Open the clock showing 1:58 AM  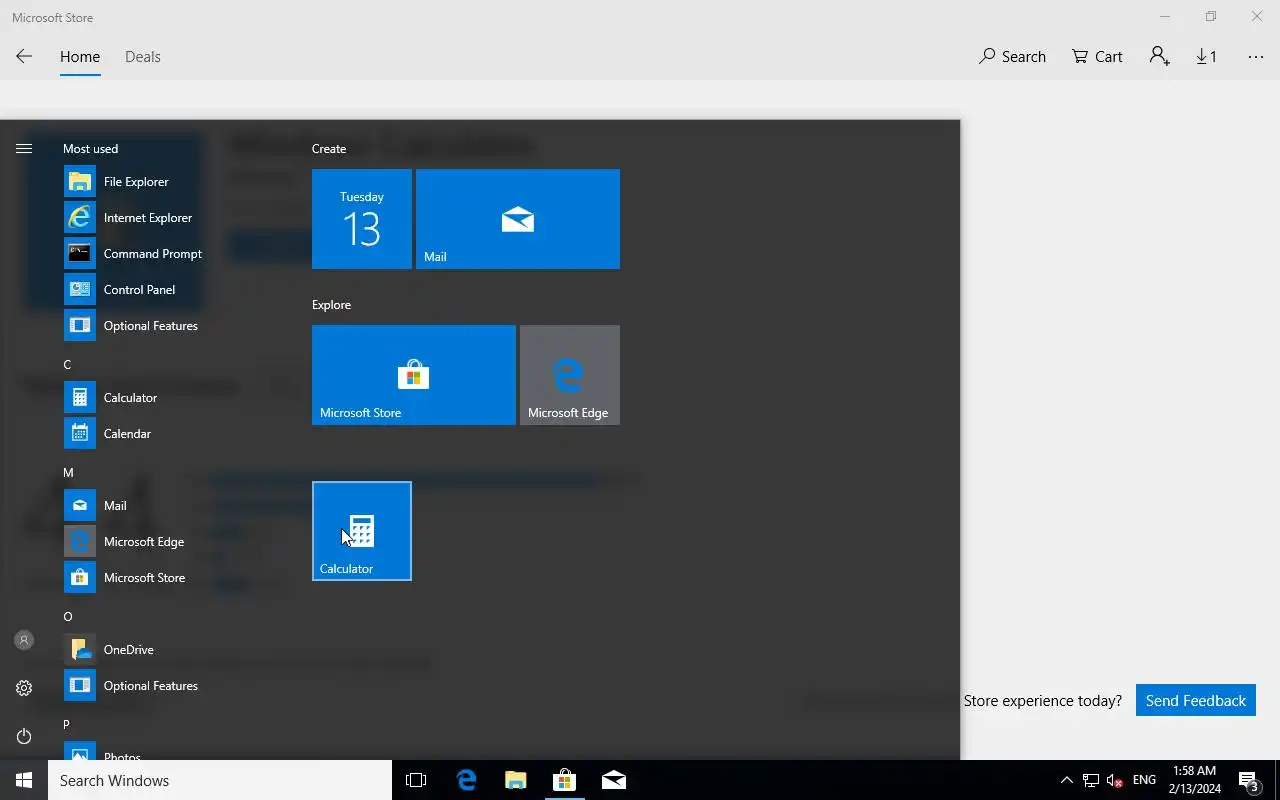point(1193,780)
